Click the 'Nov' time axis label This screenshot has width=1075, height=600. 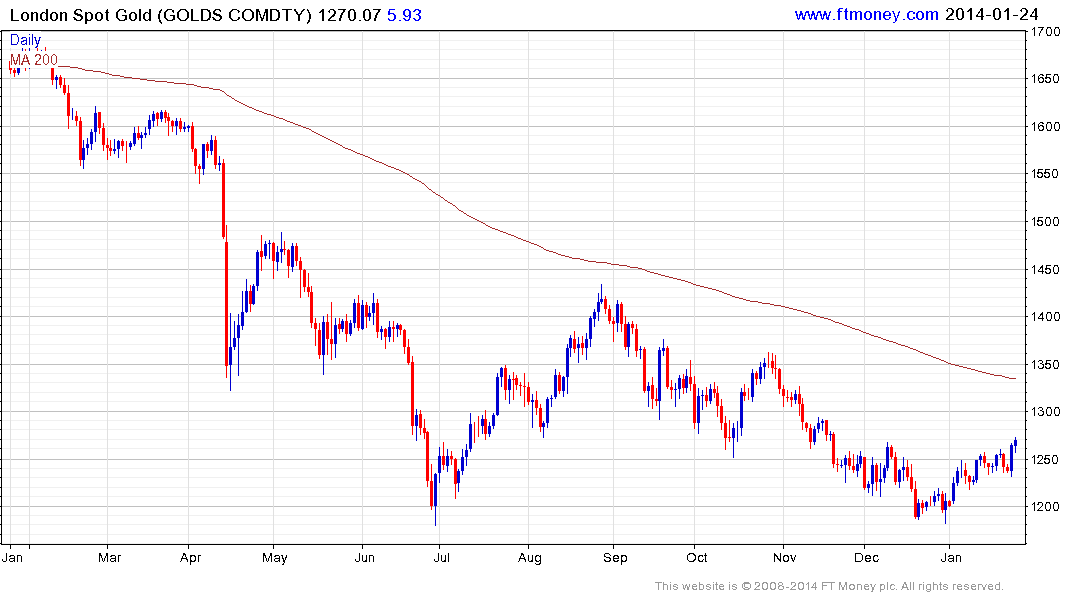point(785,558)
